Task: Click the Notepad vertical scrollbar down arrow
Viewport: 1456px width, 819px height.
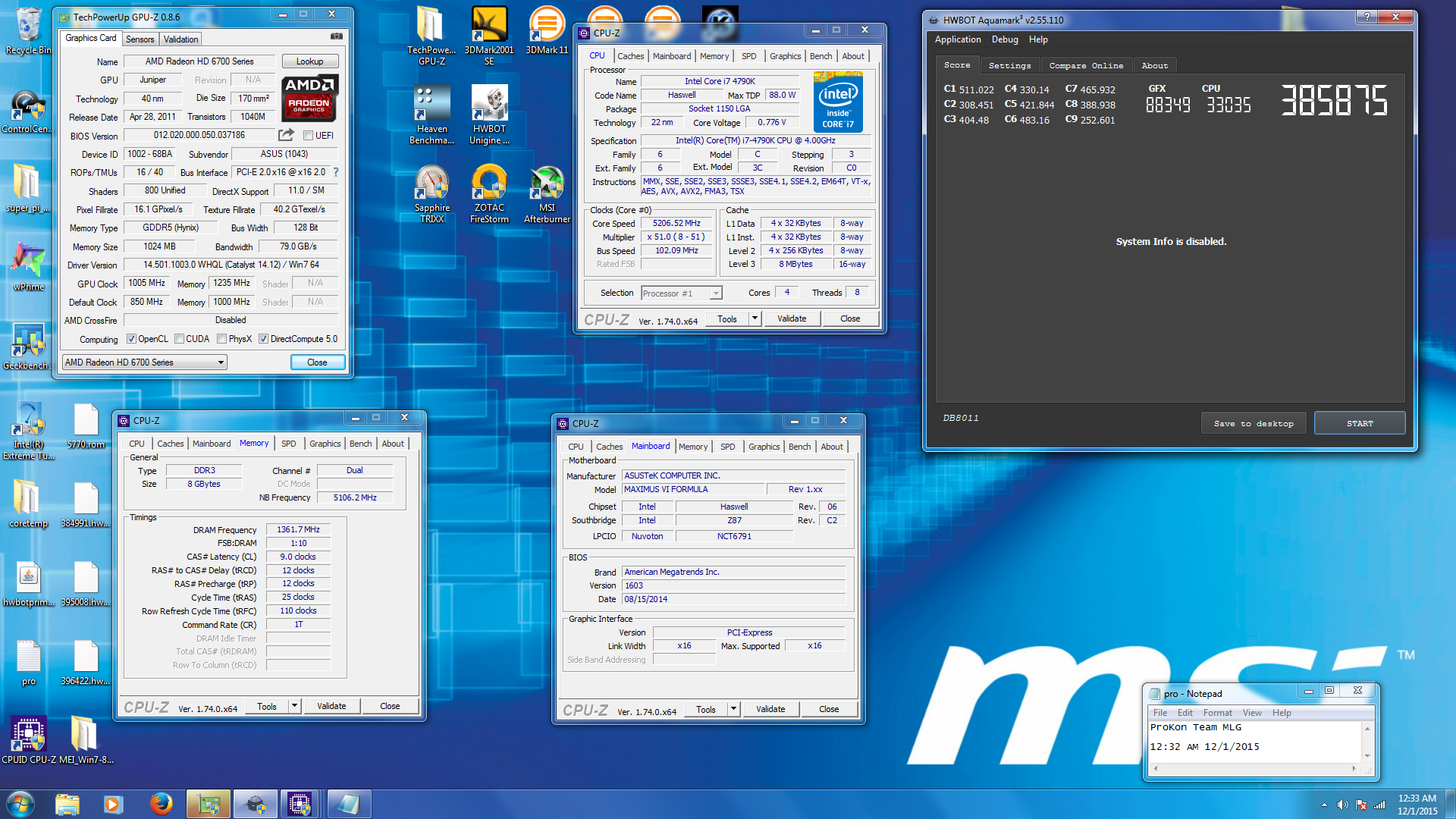Action: 1367,756
